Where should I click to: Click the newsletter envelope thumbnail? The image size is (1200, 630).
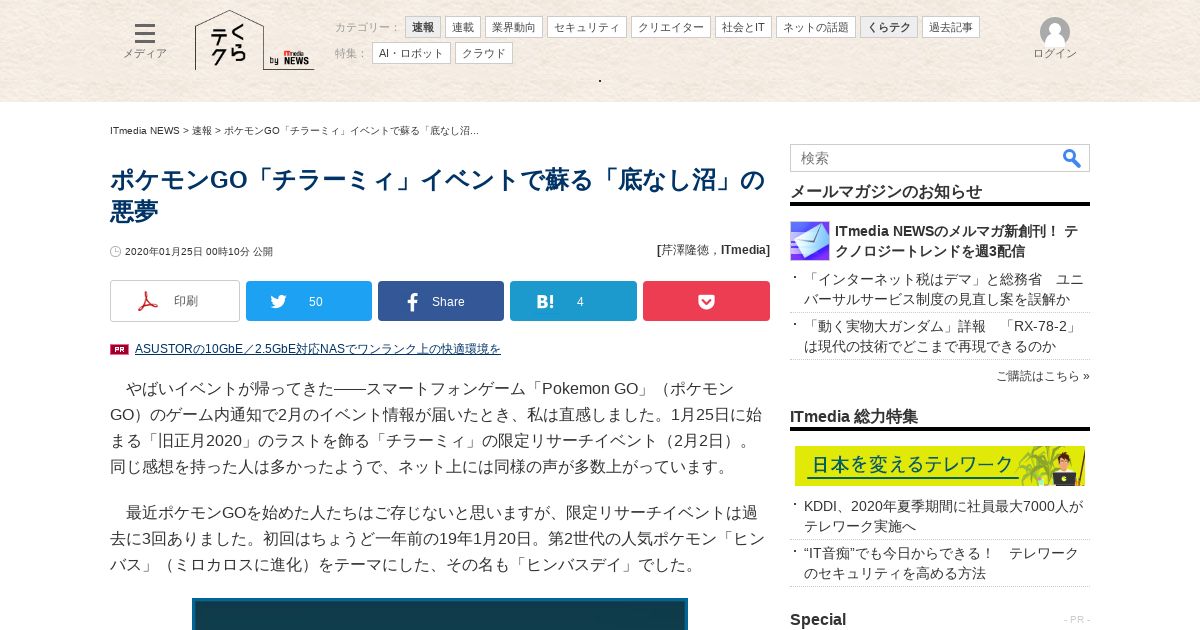810,241
